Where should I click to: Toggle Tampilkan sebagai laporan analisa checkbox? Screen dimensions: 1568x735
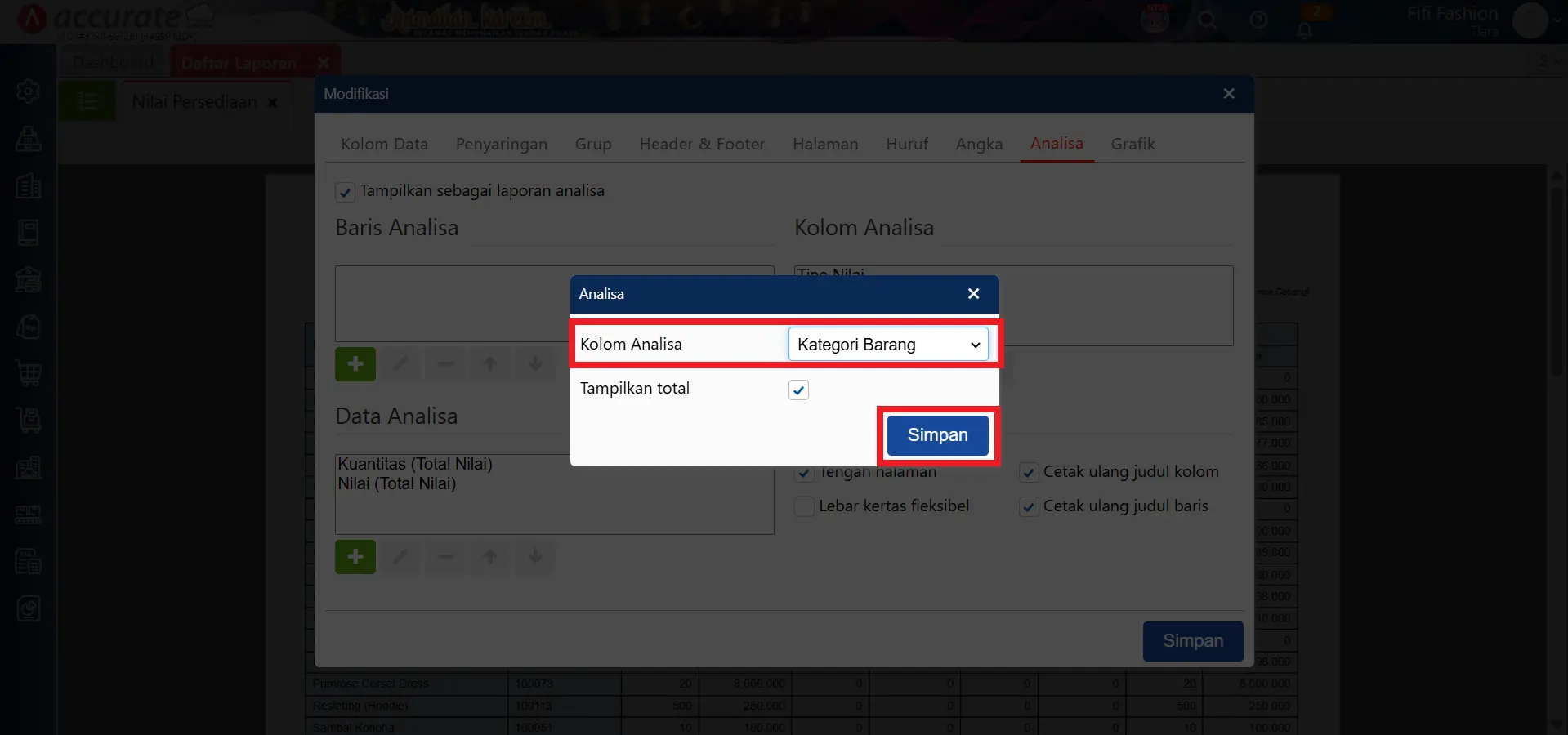click(345, 192)
